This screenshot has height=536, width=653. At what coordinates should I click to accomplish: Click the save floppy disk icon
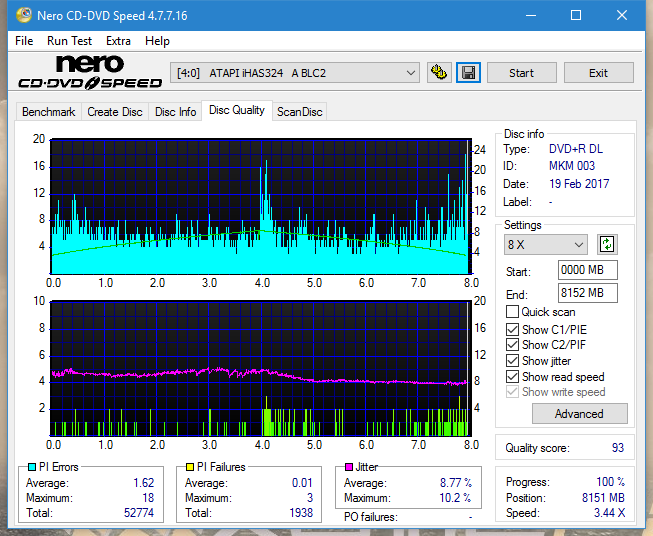coord(469,73)
